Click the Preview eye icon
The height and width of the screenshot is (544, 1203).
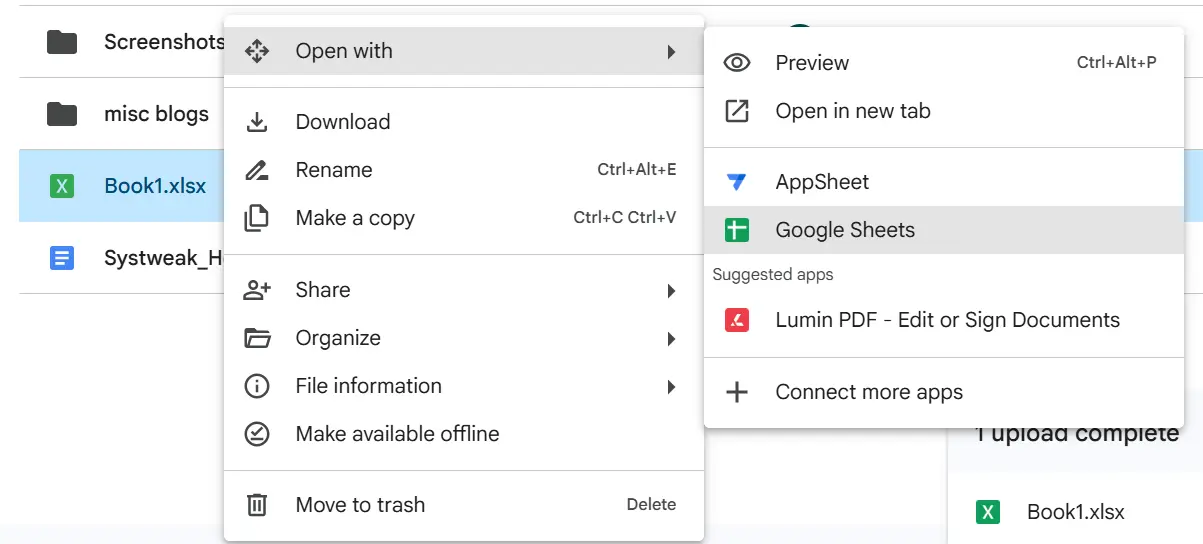[x=737, y=63]
